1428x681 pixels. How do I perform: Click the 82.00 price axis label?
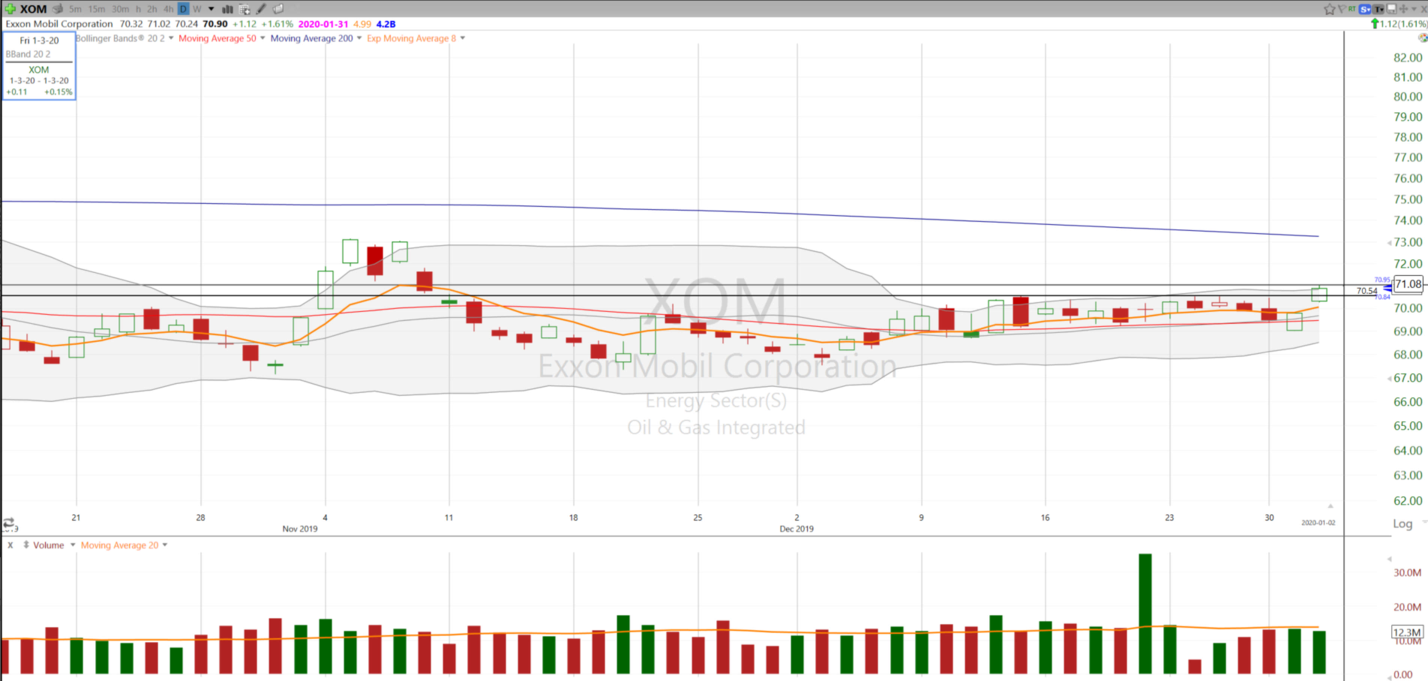1407,57
